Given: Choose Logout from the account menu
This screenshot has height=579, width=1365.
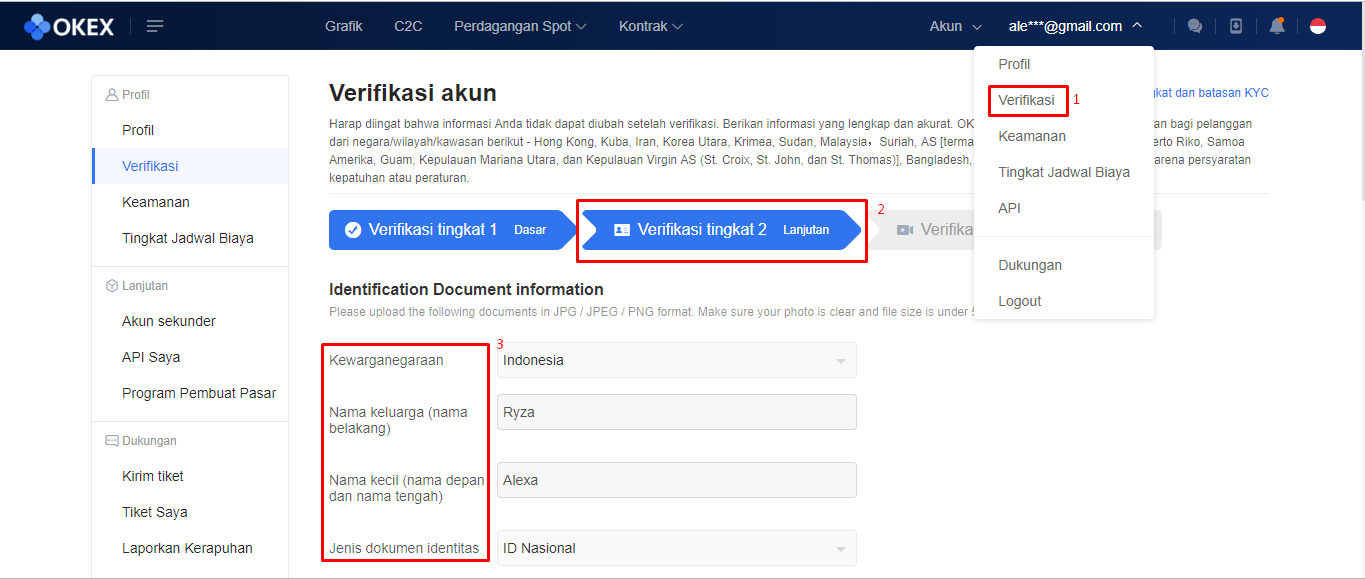Looking at the screenshot, I should (1020, 301).
